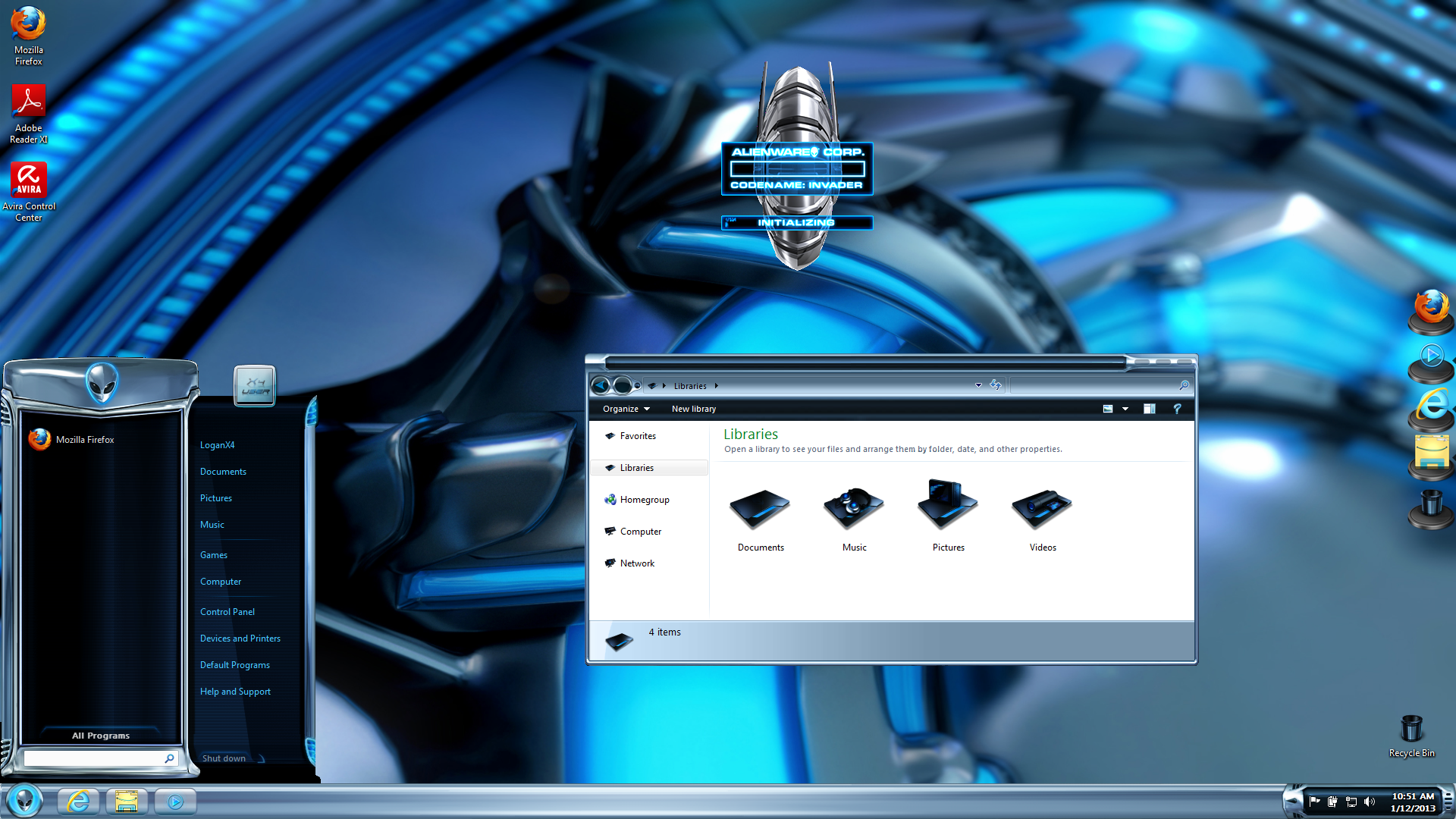Screen dimensions: 1456x819
Task: Click the Get help question mark icon
Action: (1177, 409)
